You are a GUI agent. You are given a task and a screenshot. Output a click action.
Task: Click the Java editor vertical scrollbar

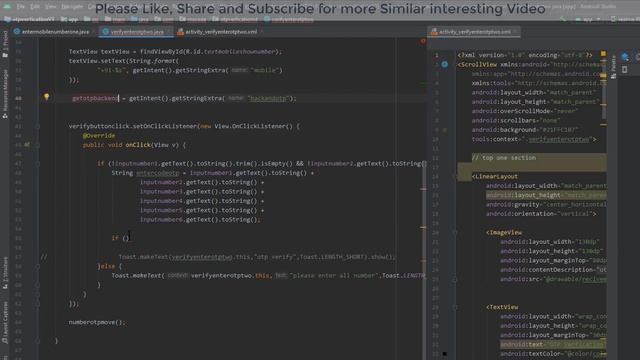tap(423, 200)
